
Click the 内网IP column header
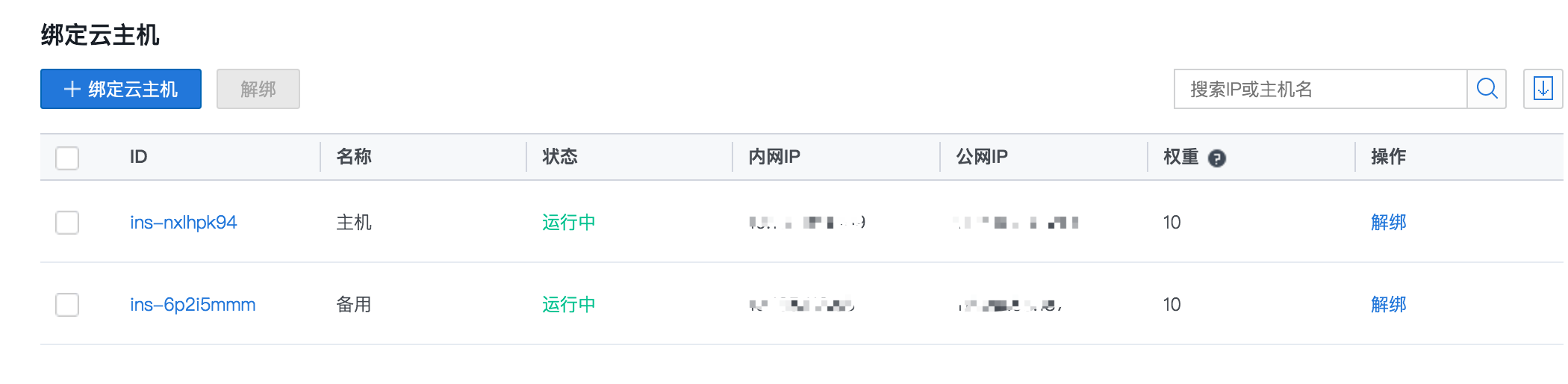[774, 157]
